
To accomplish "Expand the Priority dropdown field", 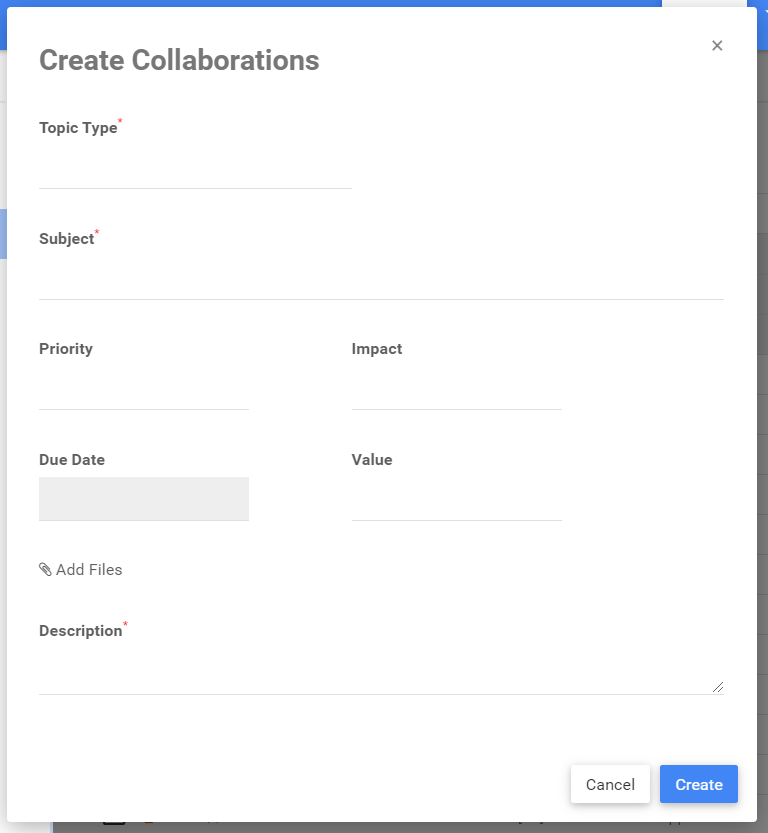I will (x=143, y=391).
